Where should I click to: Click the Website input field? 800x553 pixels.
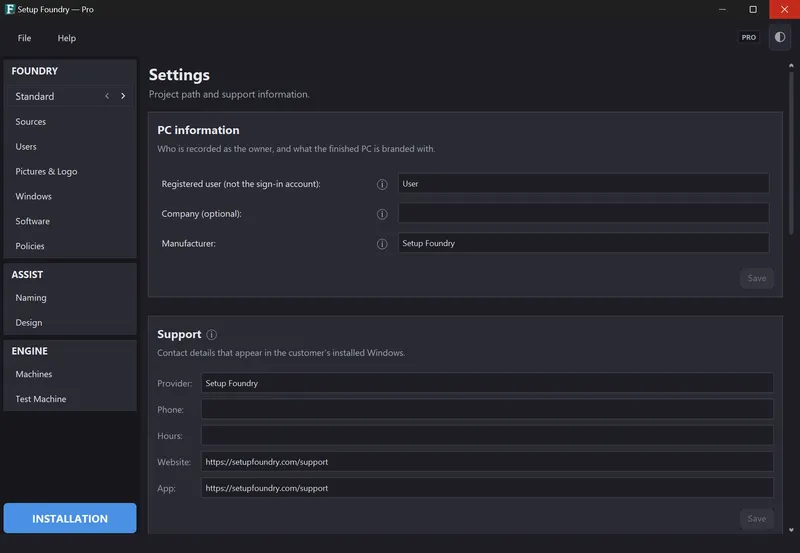click(487, 462)
